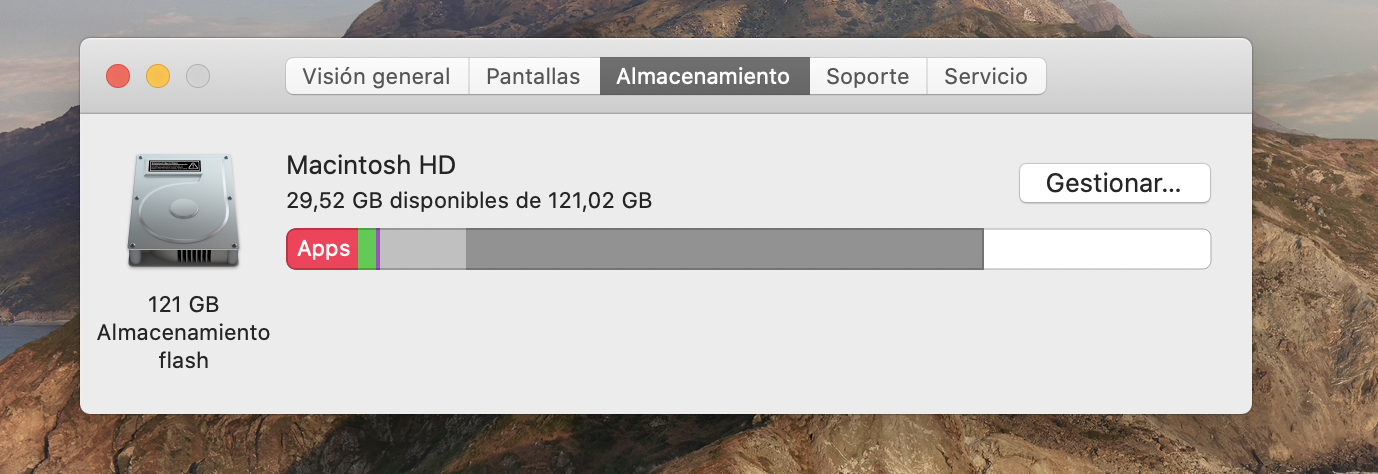Screen dimensions: 1378x474
Task: Click the 29,52 GB disponibles text
Action: (469, 200)
